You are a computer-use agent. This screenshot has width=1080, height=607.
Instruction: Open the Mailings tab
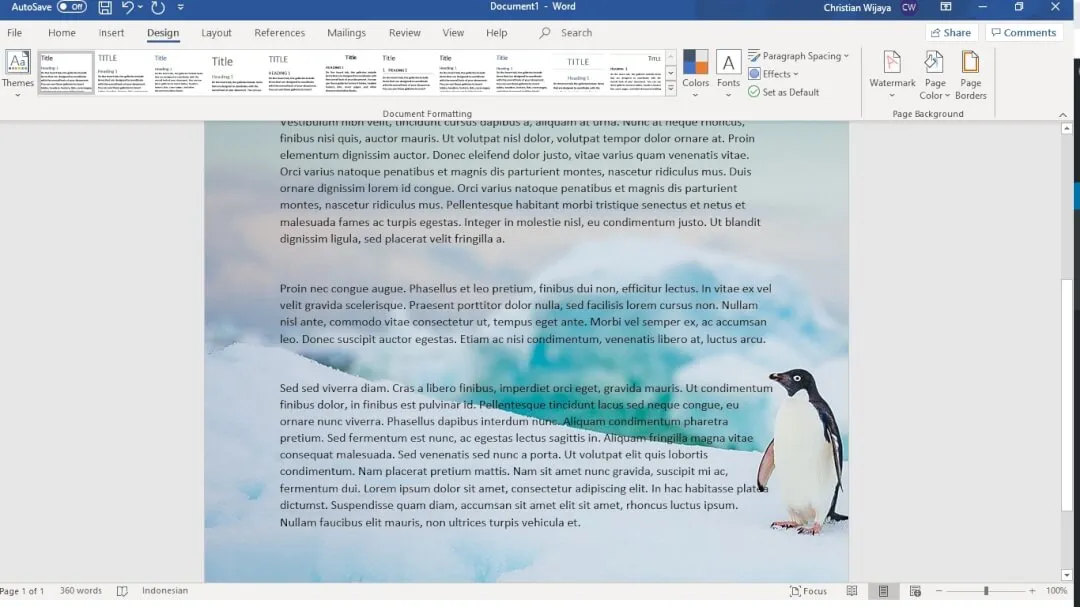(x=346, y=32)
